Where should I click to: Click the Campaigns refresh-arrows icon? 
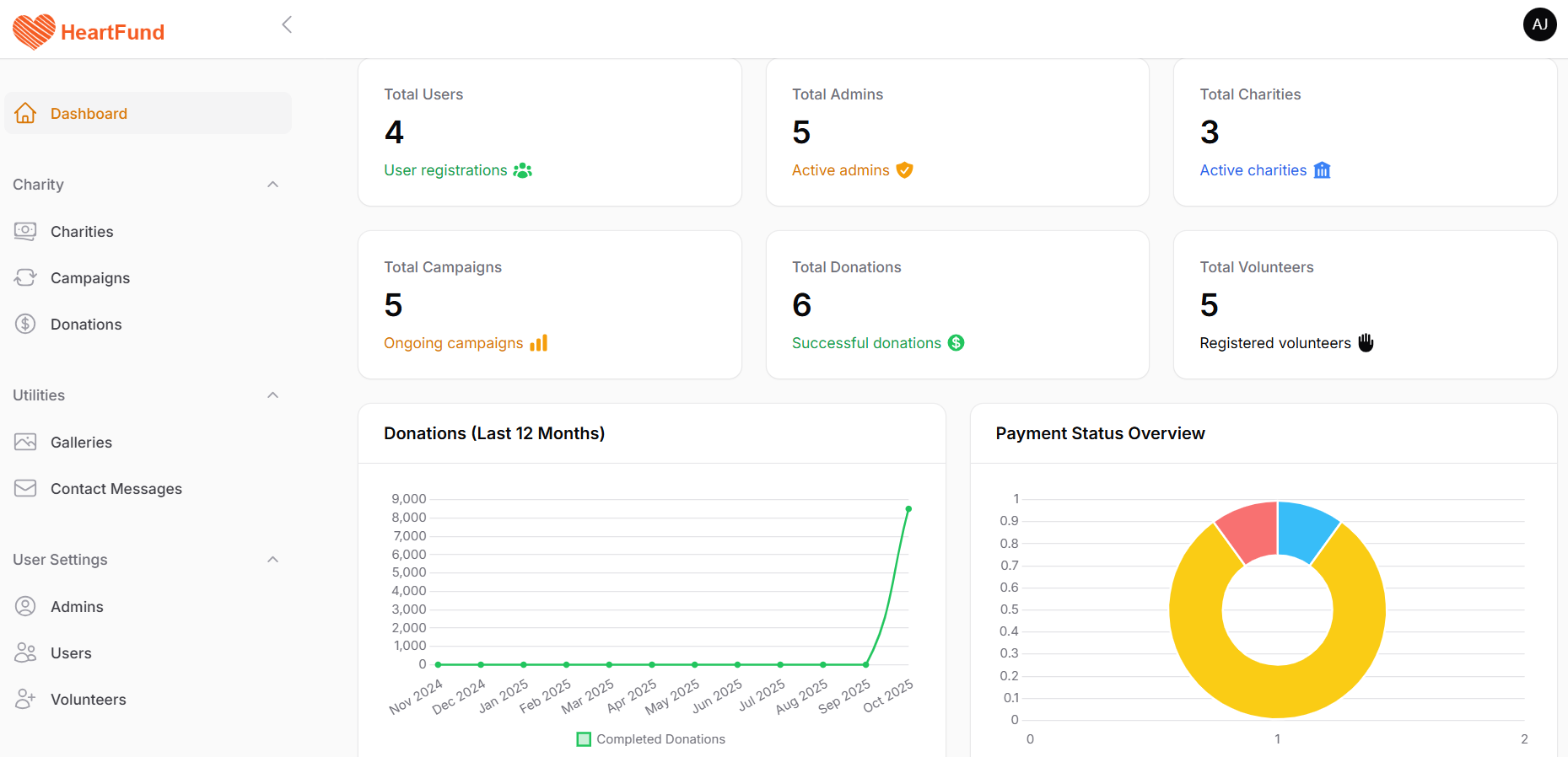tap(25, 277)
